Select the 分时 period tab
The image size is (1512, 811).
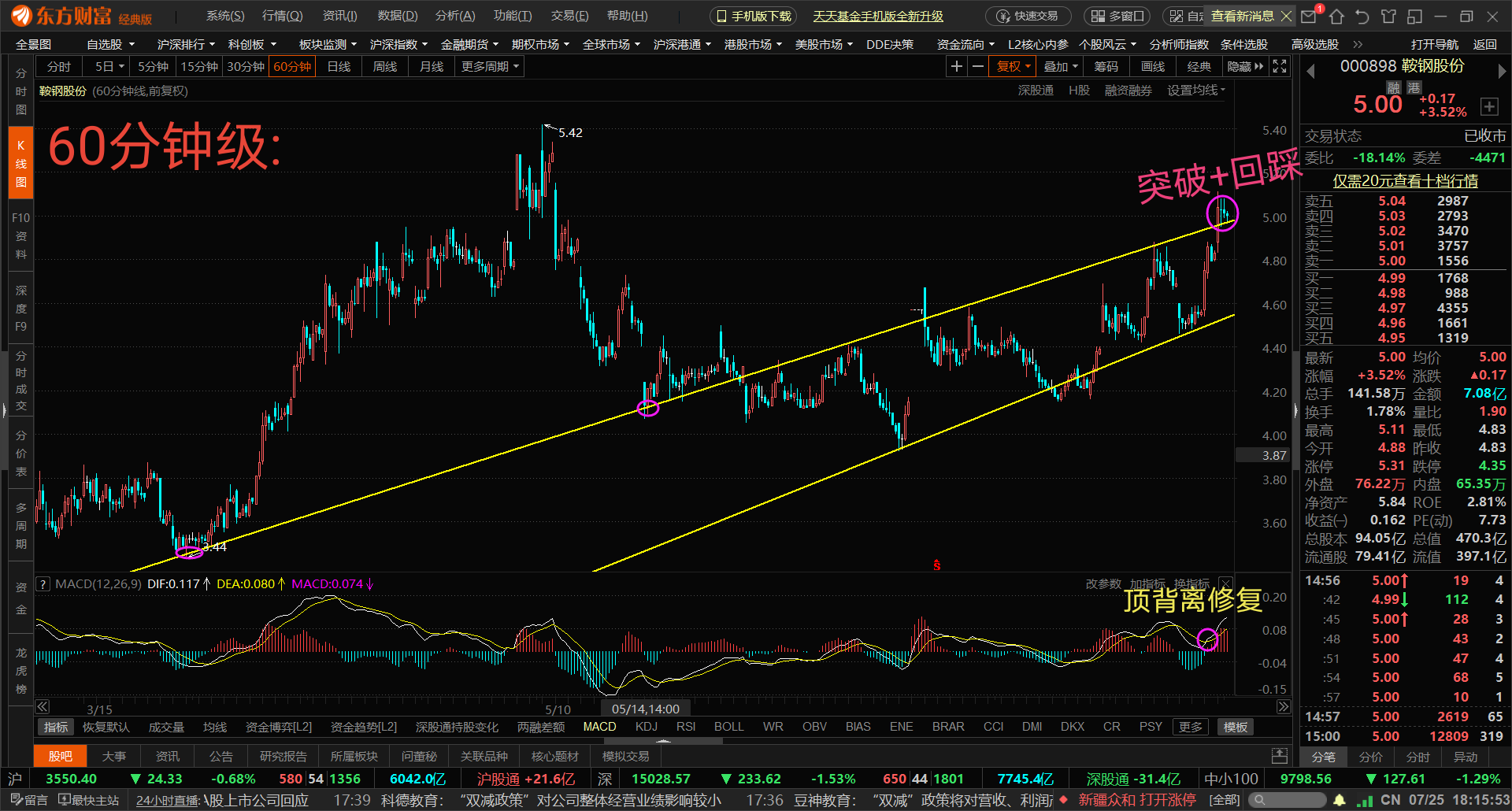click(59, 67)
